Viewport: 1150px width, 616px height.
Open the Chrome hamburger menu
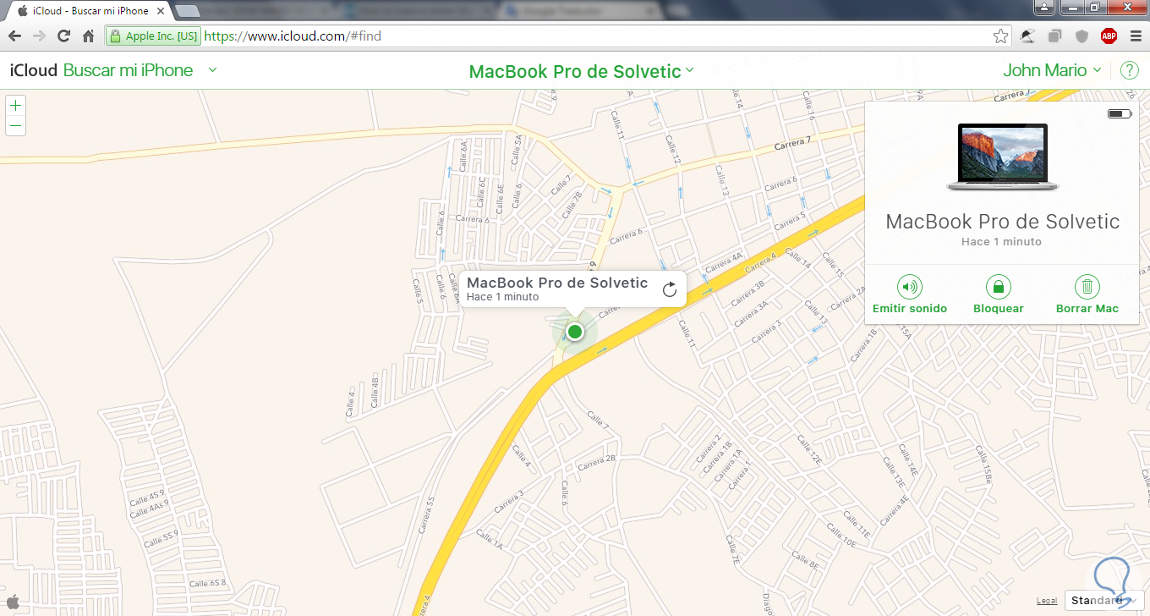pyautogui.click(x=1135, y=36)
